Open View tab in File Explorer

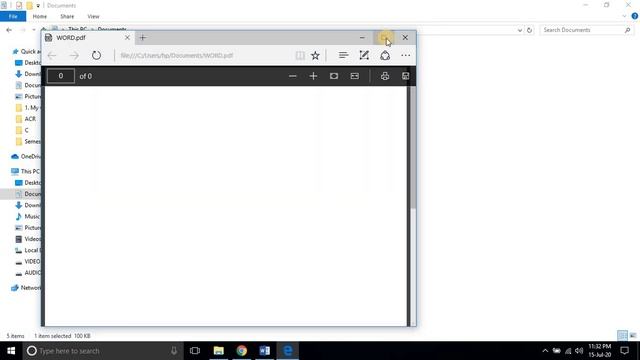pyautogui.click(x=93, y=16)
